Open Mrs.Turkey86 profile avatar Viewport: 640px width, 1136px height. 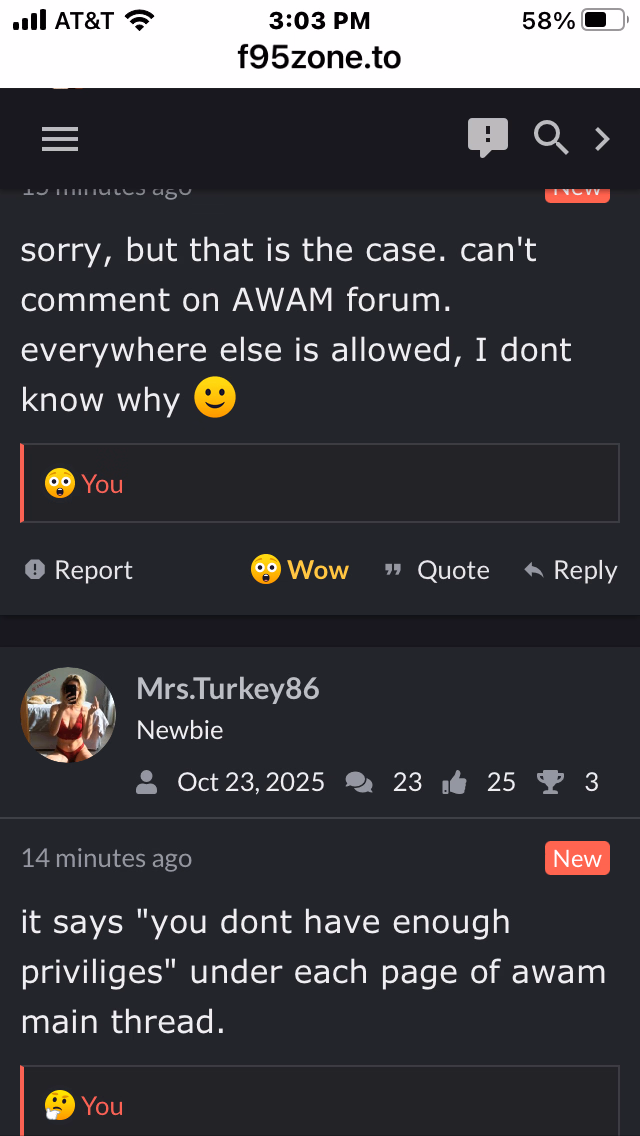point(68,714)
